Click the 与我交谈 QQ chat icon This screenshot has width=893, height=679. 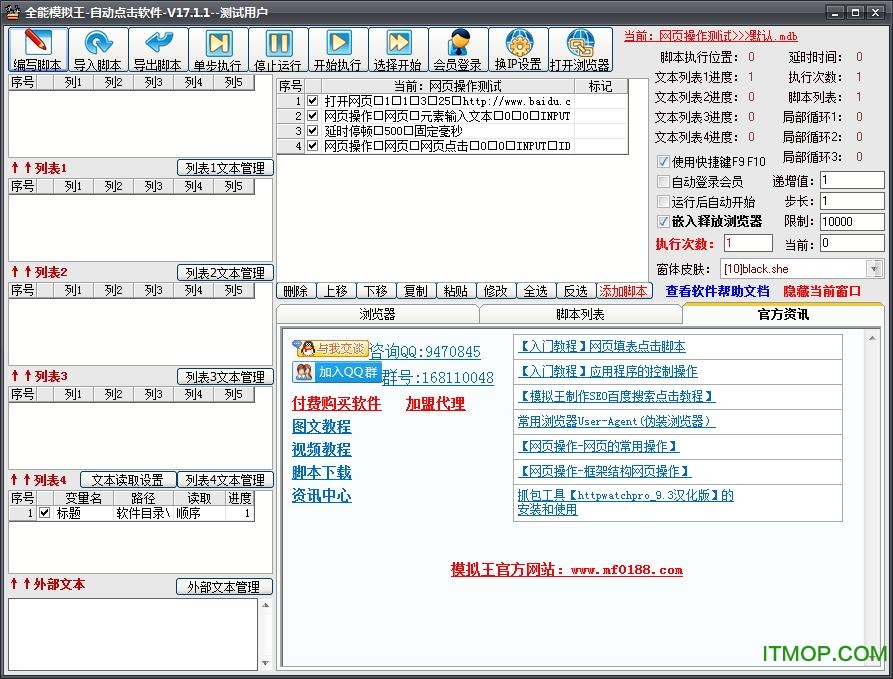pos(330,348)
